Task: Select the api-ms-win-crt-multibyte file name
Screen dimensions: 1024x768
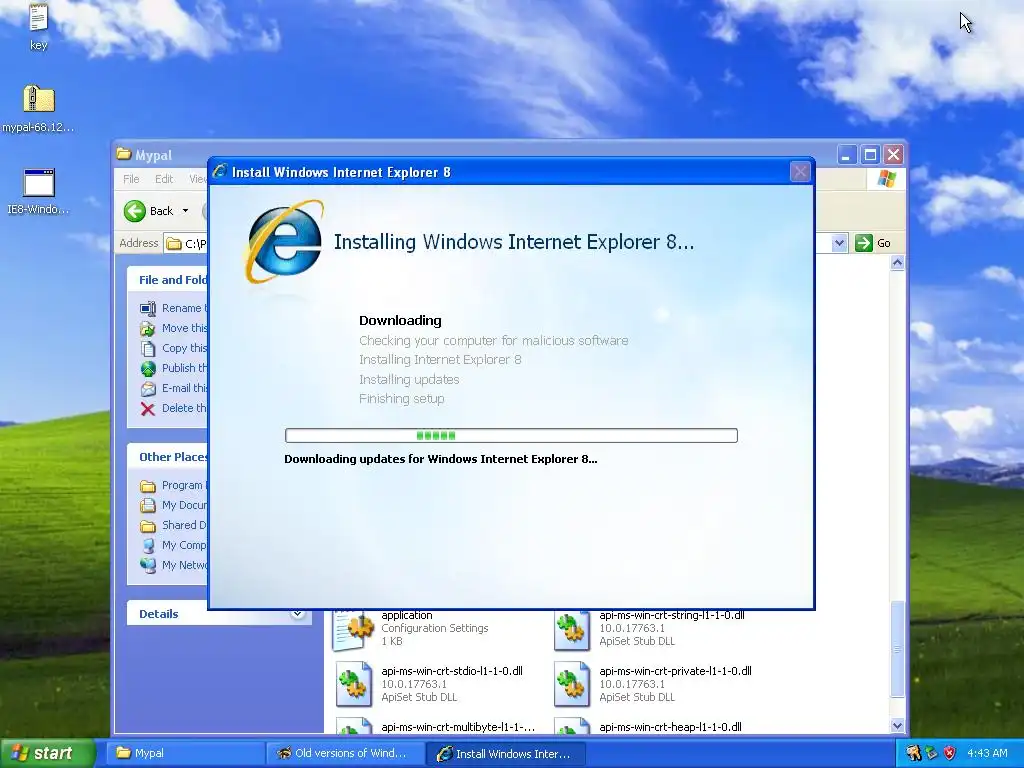Action: click(x=458, y=727)
